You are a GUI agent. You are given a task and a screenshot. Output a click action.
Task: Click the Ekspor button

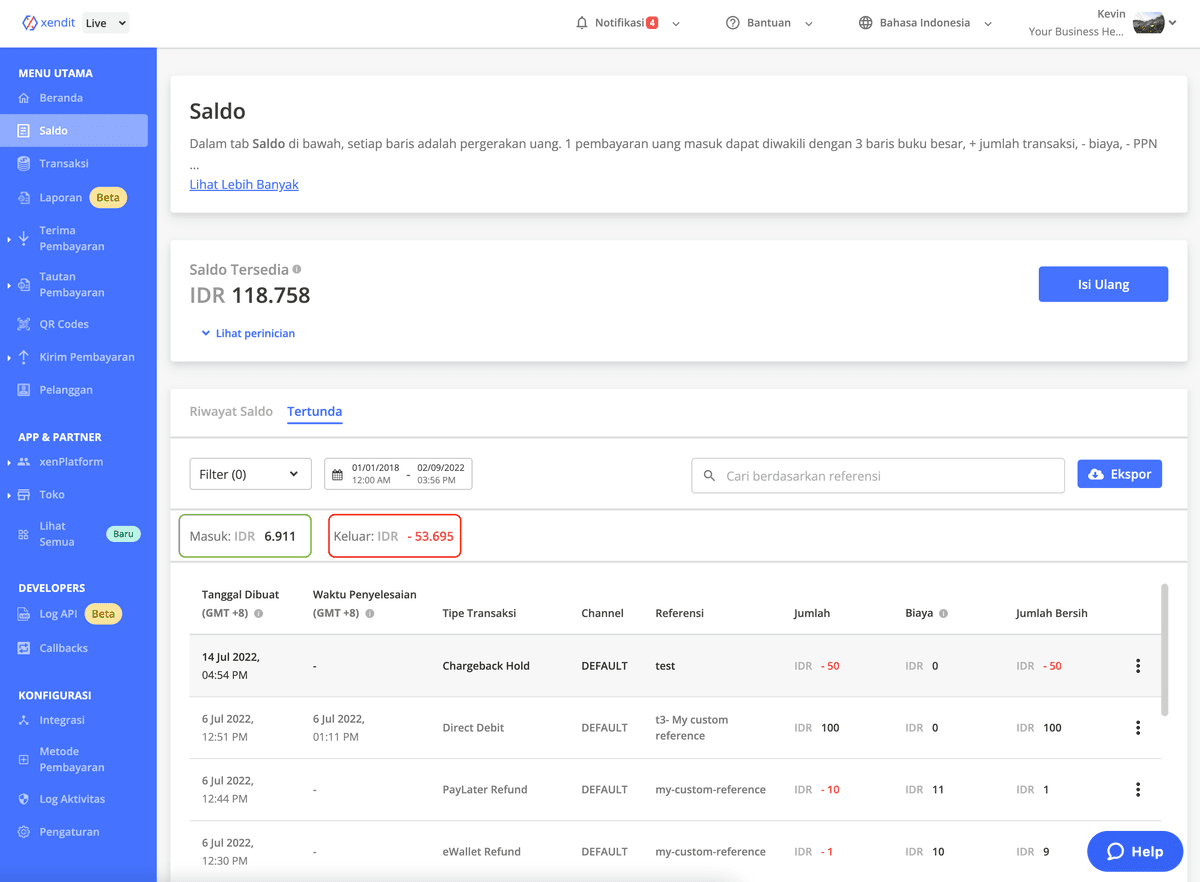coord(1119,474)
